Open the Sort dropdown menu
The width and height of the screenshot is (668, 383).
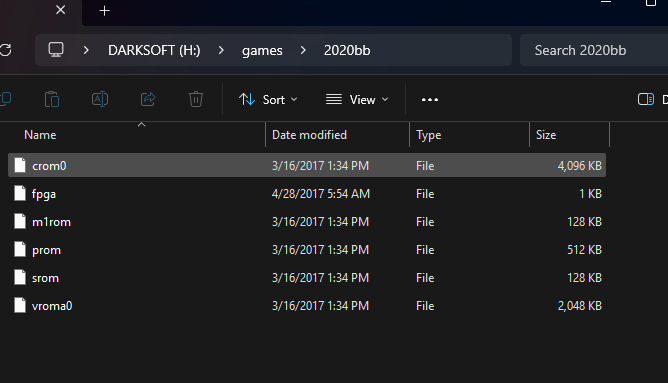tap(268, 100)
